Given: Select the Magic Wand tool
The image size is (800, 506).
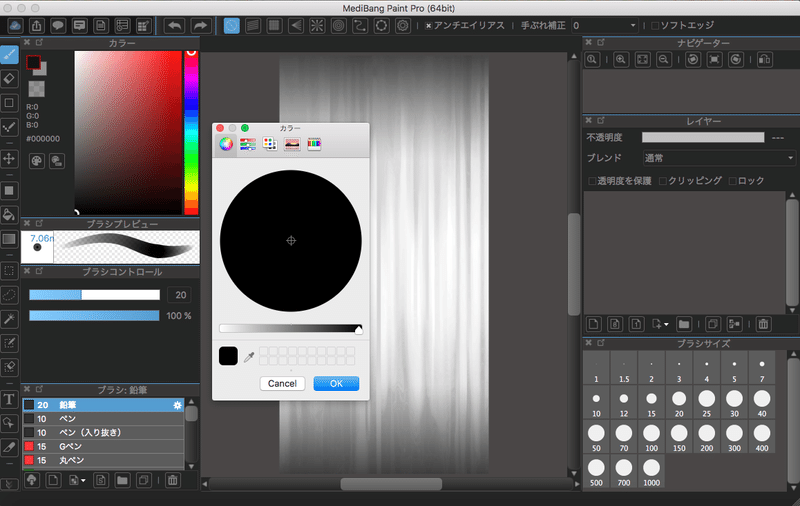Looking at the screenshot, I should click(x=9, y=319).
